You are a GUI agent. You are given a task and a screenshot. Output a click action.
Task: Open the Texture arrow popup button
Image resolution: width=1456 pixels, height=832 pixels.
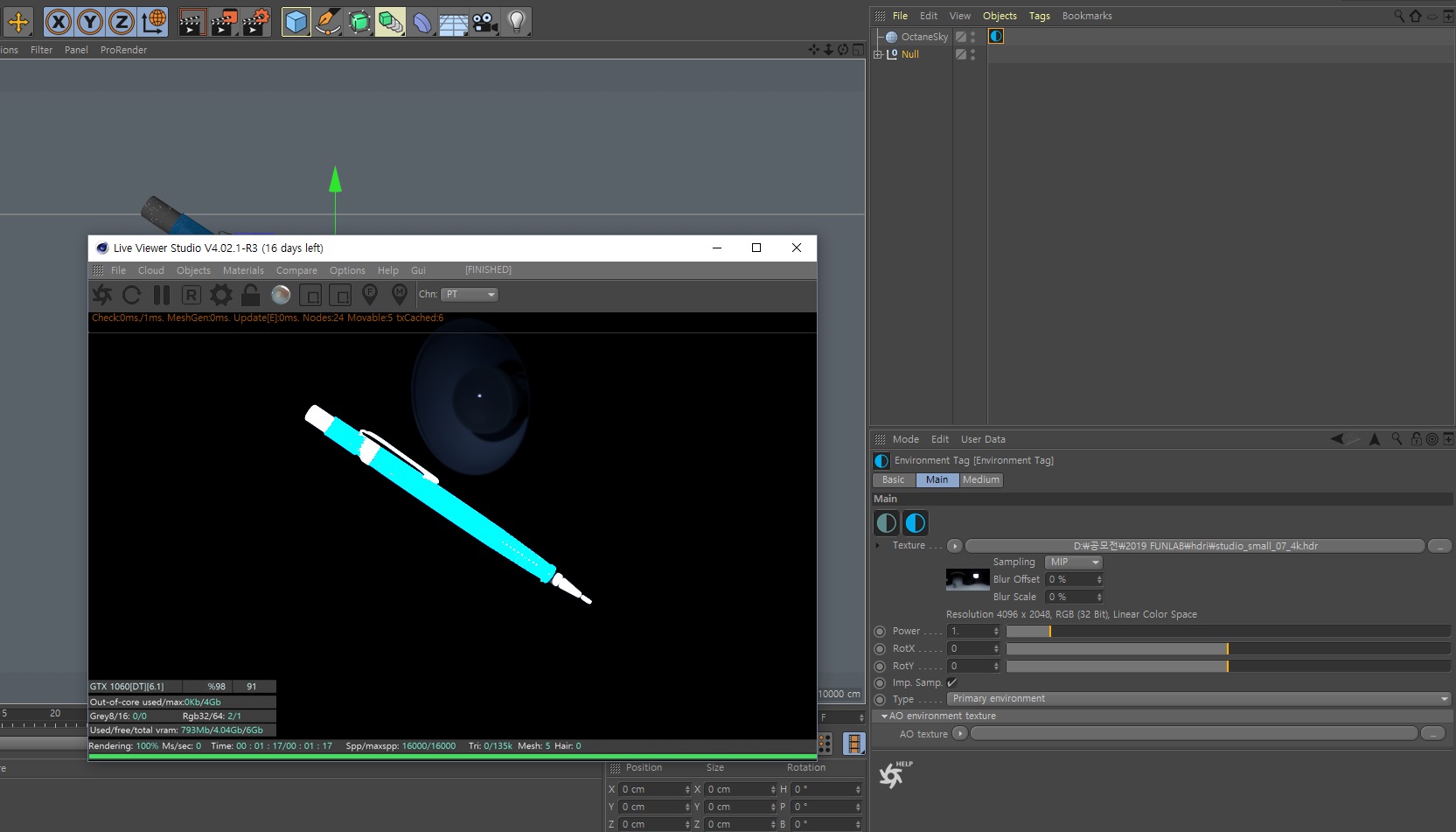[x=955, y=546]
